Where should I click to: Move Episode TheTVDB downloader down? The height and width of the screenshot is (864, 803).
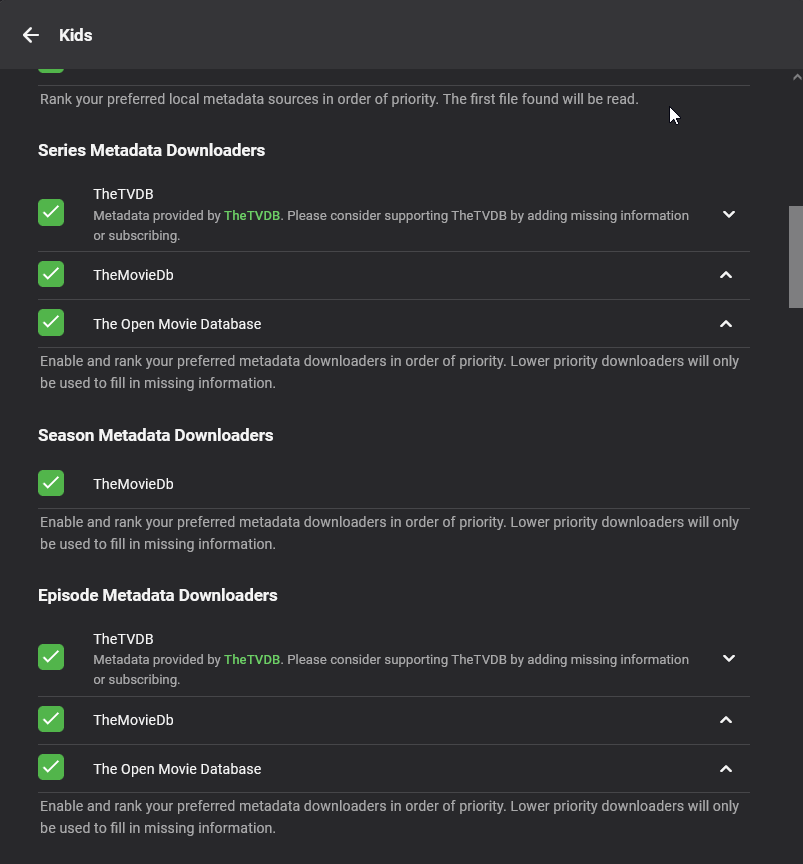pyautogui.click(x=728, y=658)
